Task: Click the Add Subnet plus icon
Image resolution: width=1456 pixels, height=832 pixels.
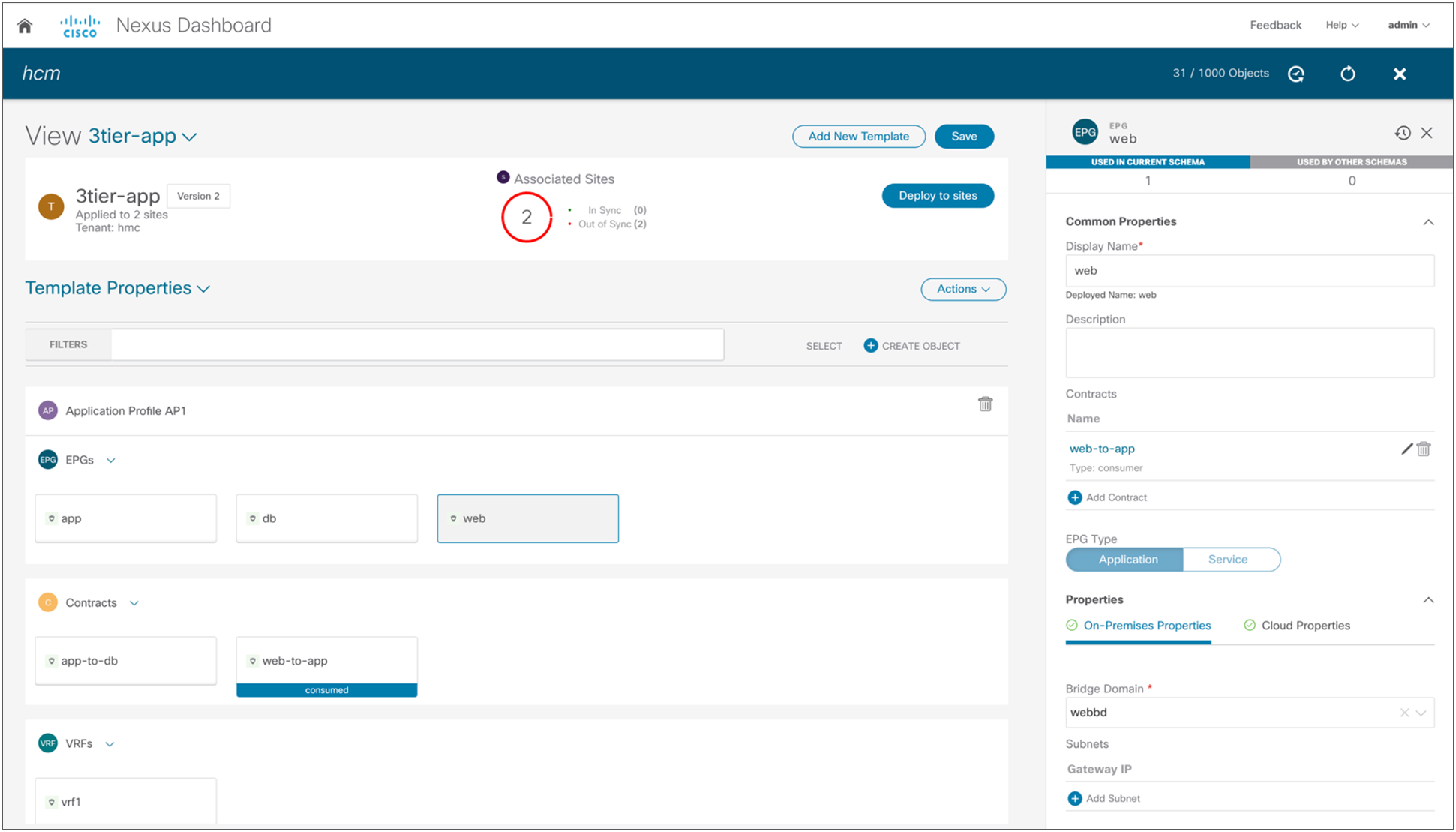Action: tap(1075, 798)
